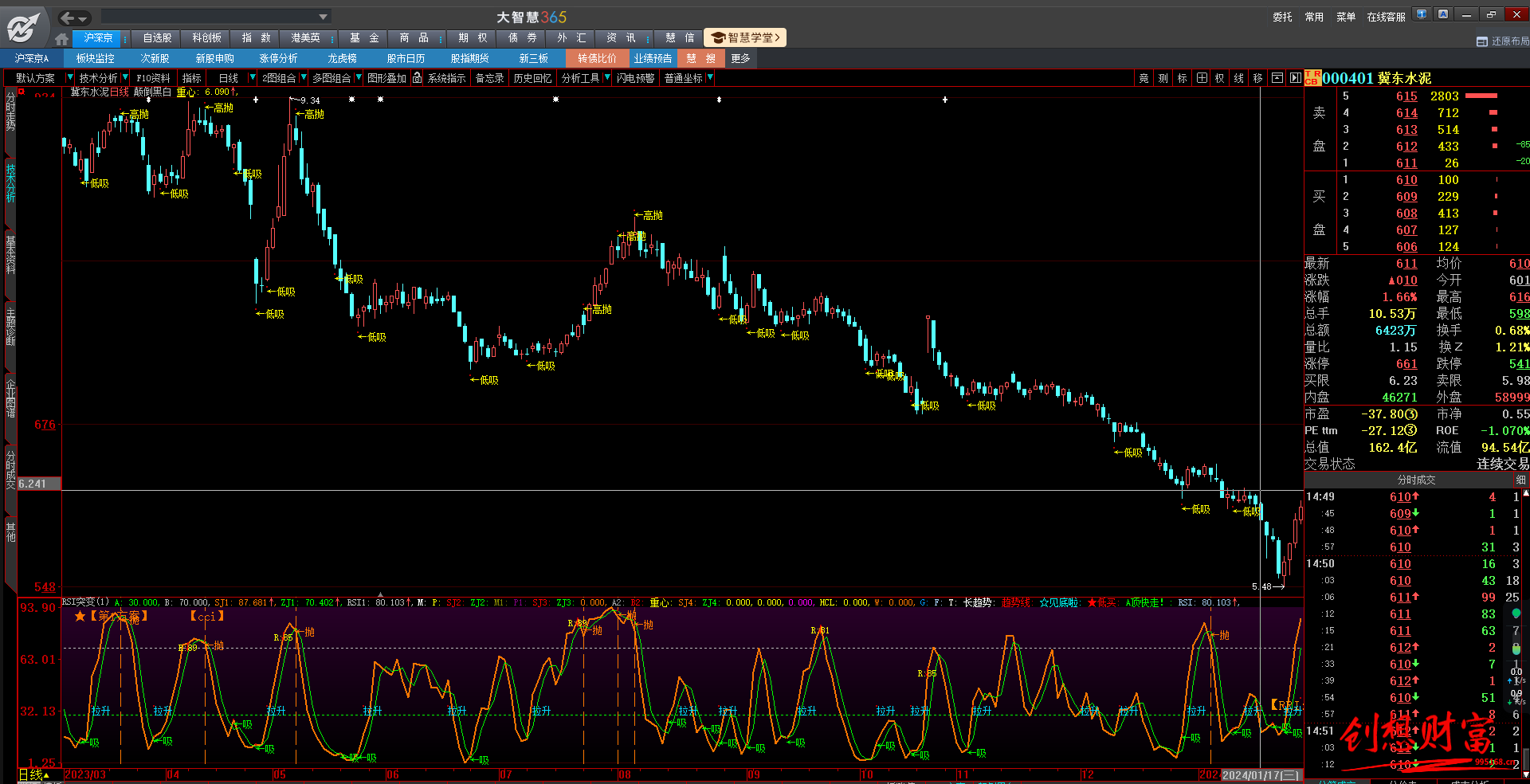Click the 更多 sub-tab

pyautogui.click(x=740, y=58)
